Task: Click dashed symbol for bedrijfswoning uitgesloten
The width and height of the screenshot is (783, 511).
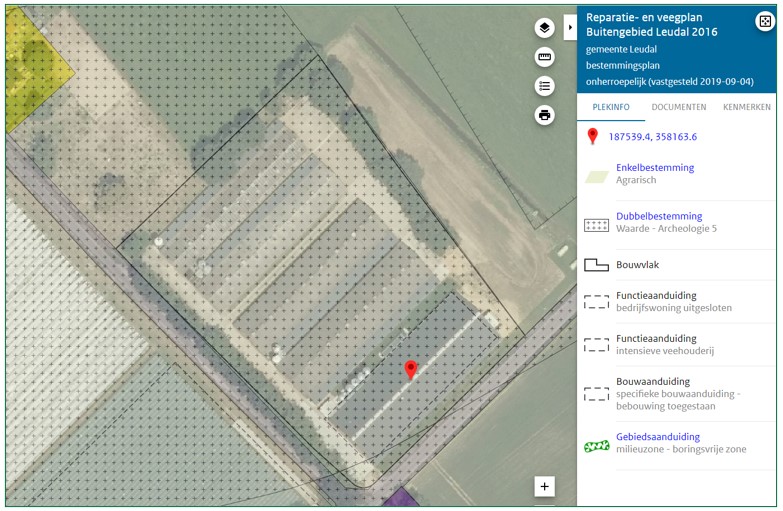Action: [x=596, y=302]
